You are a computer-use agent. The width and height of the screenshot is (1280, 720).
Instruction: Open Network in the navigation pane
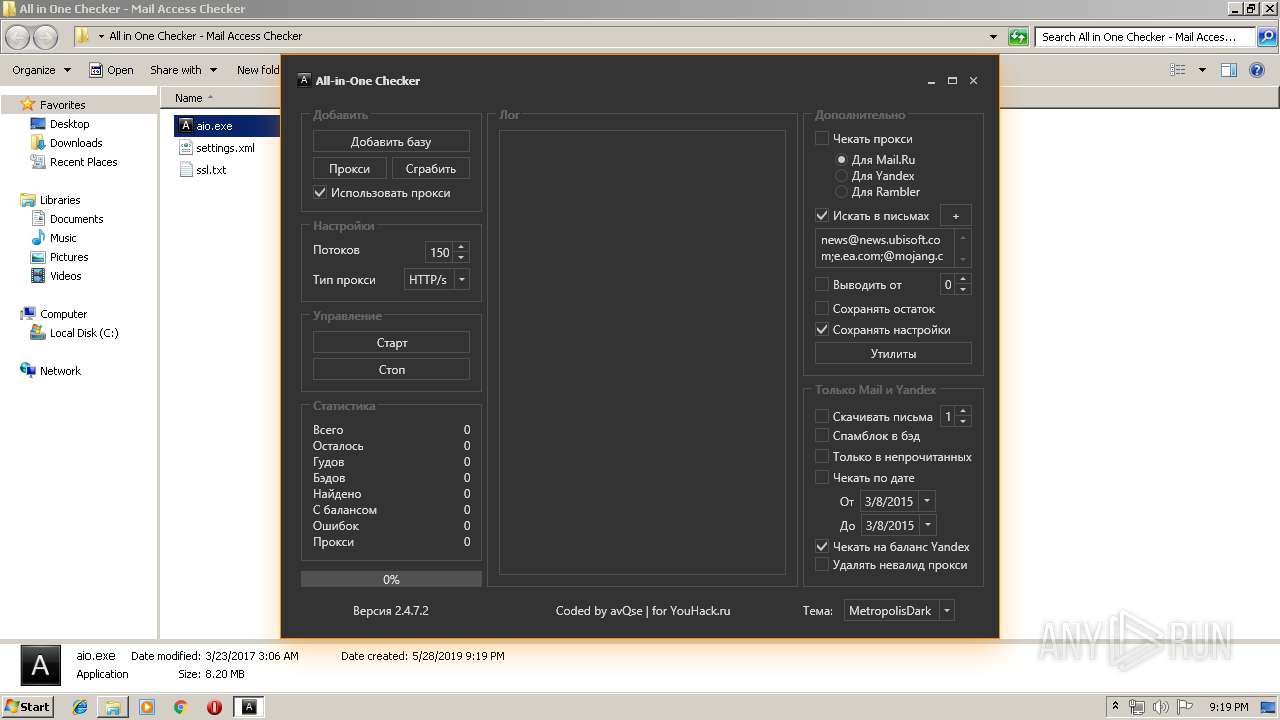click(x=60, y=371)
